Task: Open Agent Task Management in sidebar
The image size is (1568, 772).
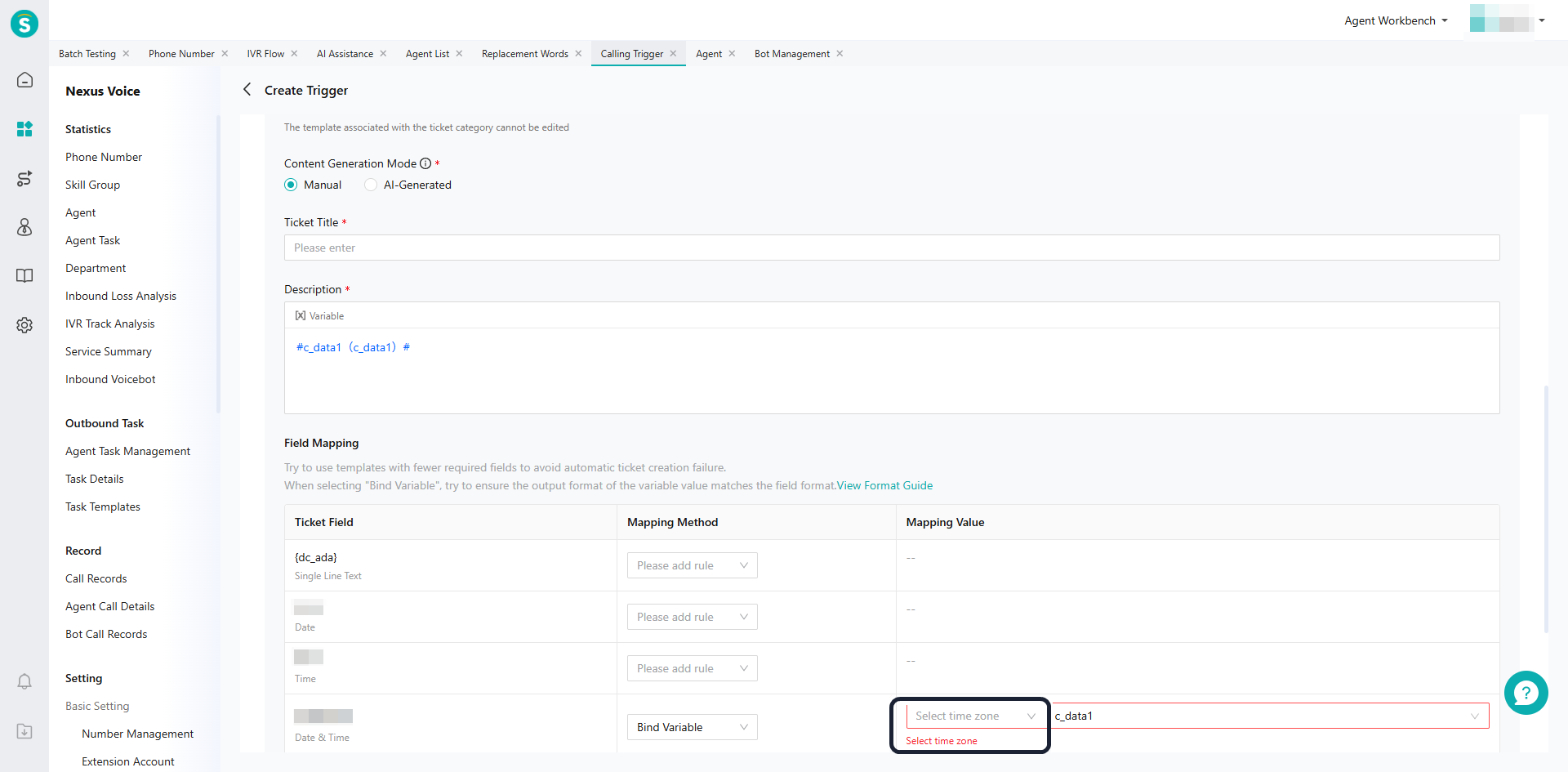Action: coord(127,451)
